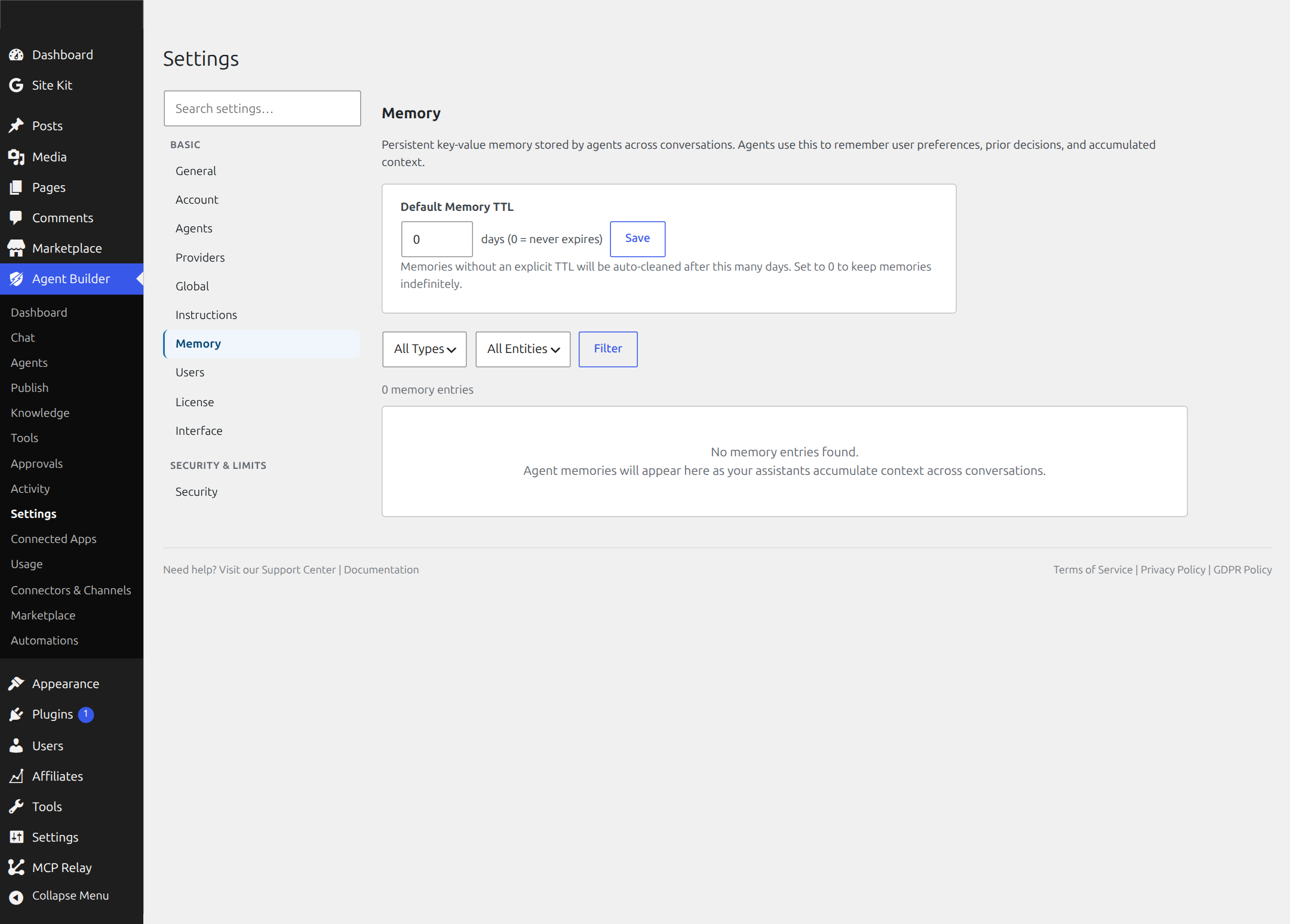Save the Default Memory TTL

[x=638, y=239]
